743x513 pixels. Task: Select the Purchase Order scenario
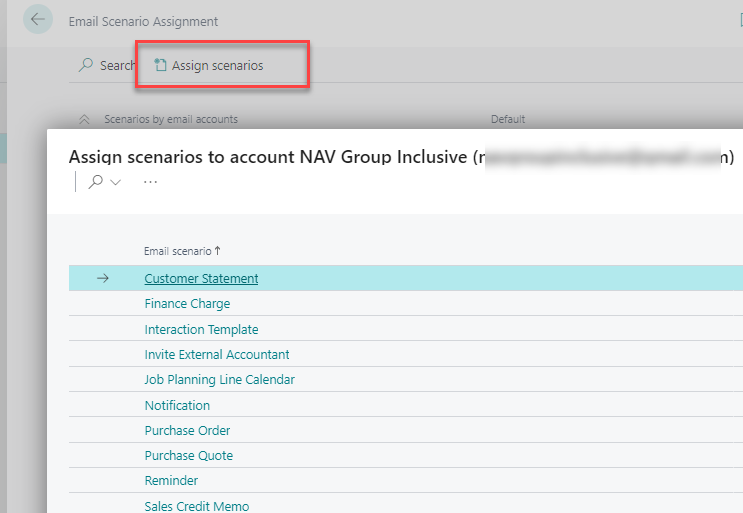click(x=187, y=430)
